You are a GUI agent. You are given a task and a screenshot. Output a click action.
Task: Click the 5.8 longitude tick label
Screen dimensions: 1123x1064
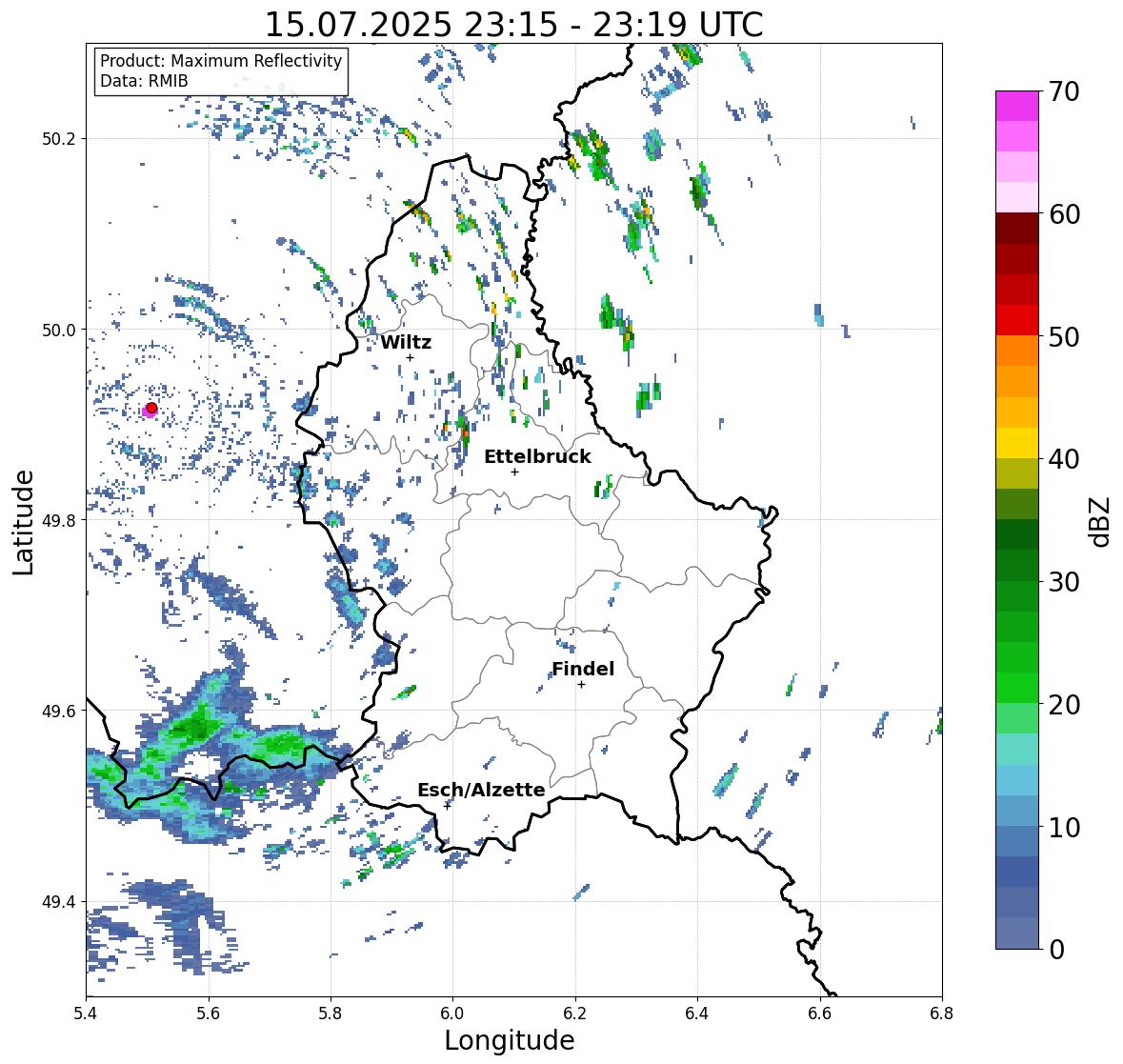pos(331,1014)
